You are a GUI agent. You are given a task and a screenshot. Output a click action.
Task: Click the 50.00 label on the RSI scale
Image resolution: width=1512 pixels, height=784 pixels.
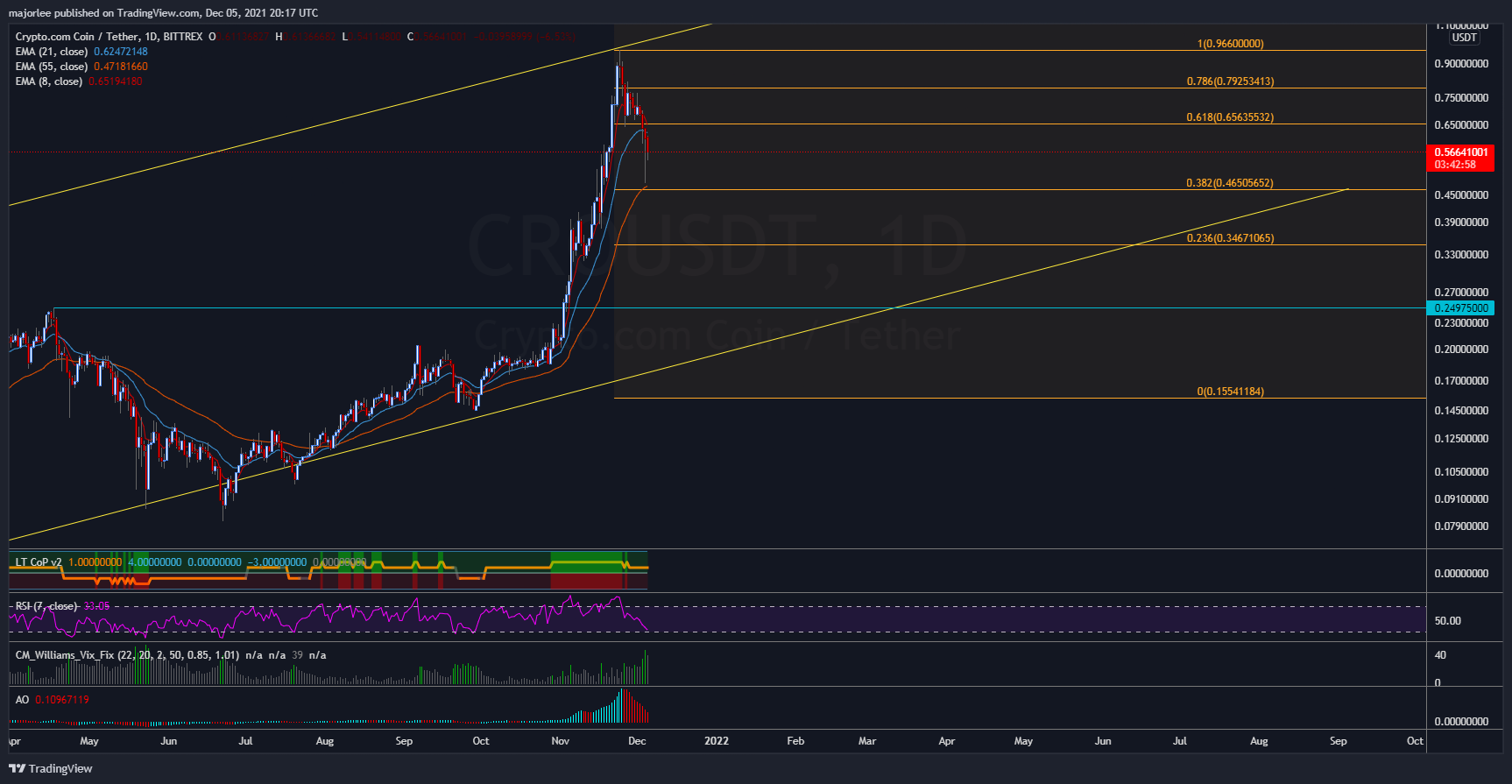click(1447, 621)
